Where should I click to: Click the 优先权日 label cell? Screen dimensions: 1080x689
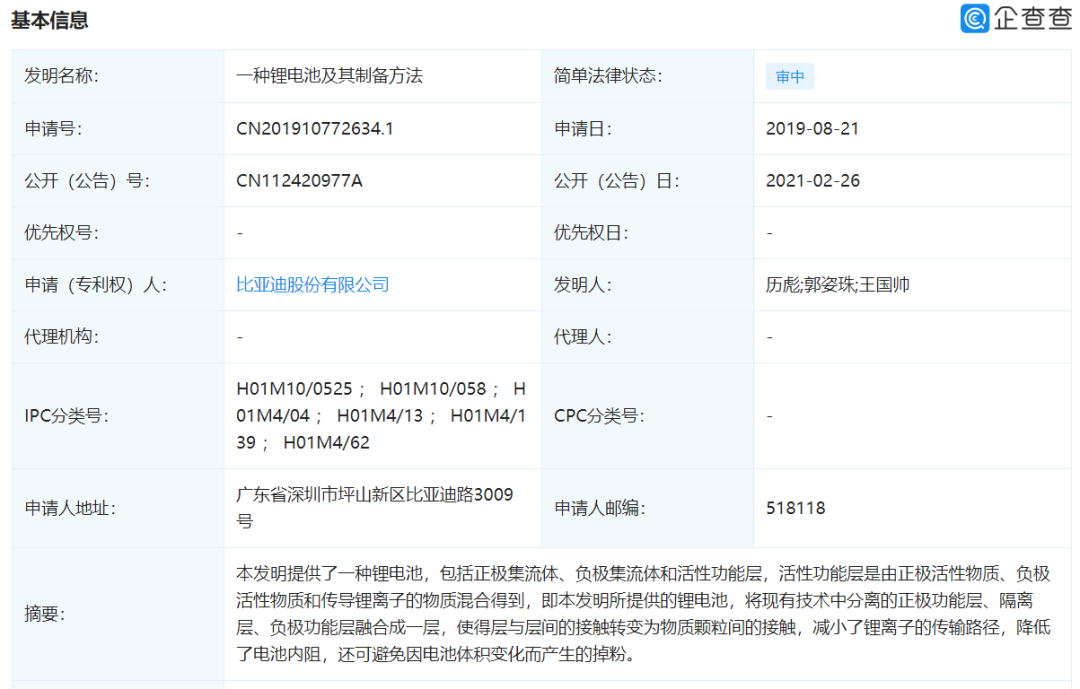pyautogui.click(x=647, y=233)
